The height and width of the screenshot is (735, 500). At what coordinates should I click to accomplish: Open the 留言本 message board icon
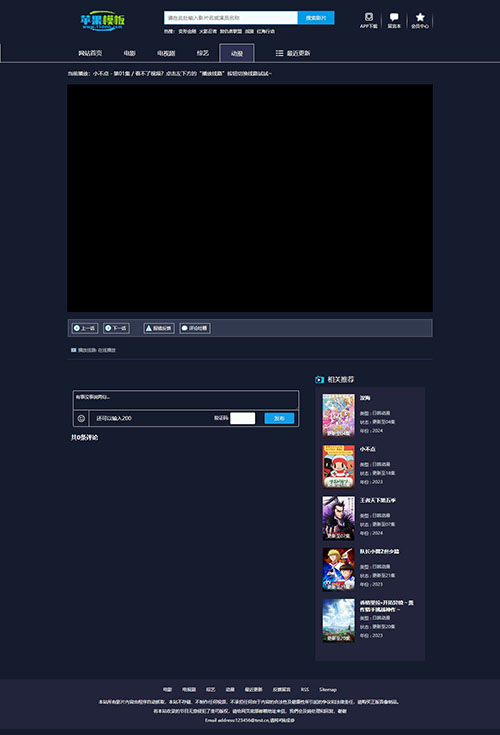tap(394, 20)
